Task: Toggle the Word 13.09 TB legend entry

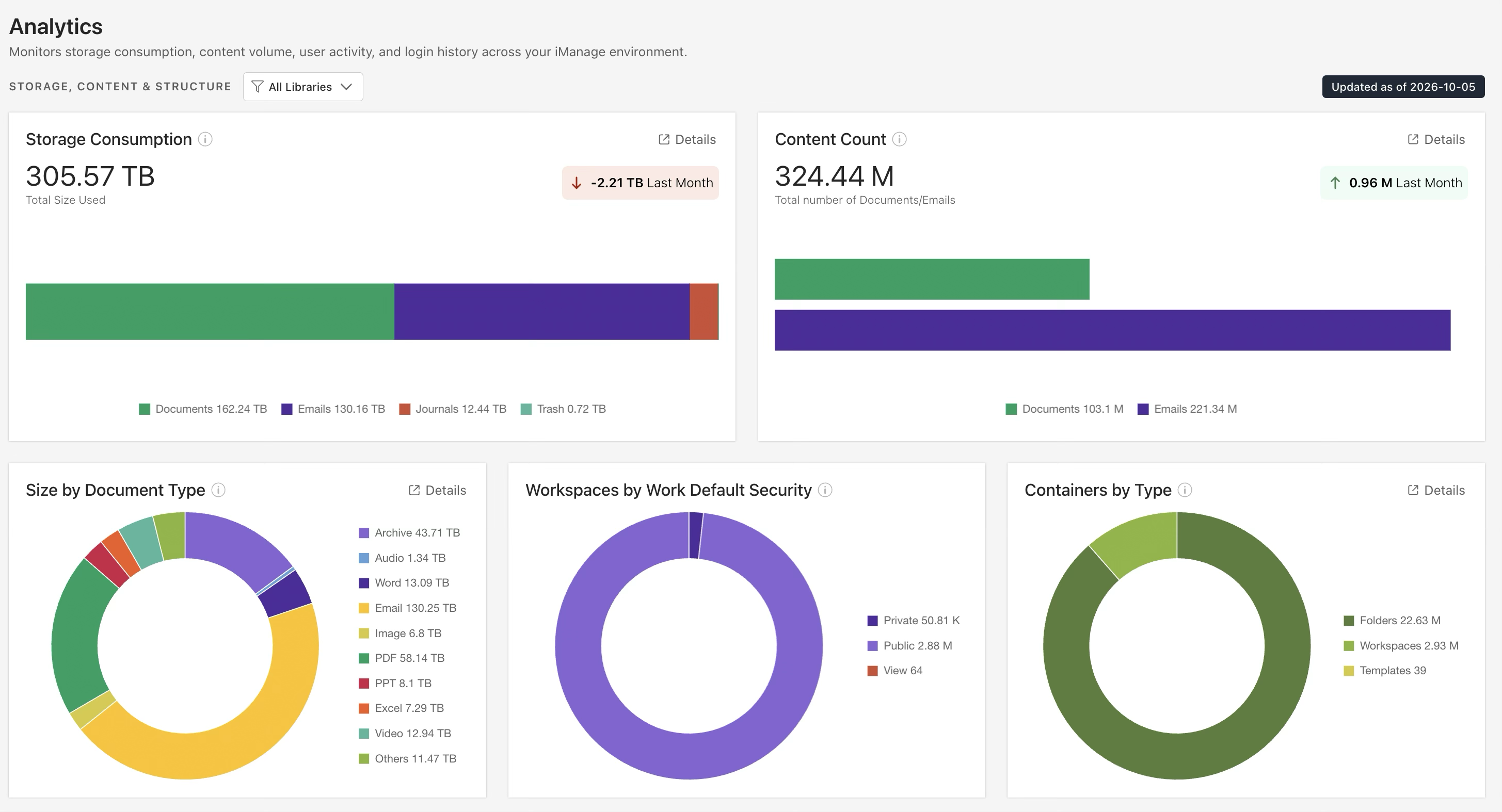Action: click(x=404, y=583)
